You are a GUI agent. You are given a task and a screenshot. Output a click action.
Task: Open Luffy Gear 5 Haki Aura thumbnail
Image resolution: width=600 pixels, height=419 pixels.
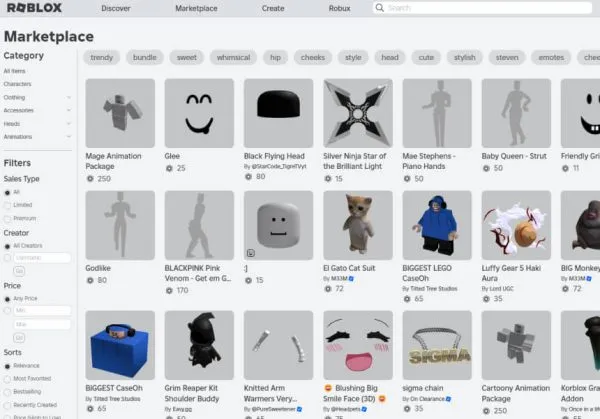coord(516,225)
